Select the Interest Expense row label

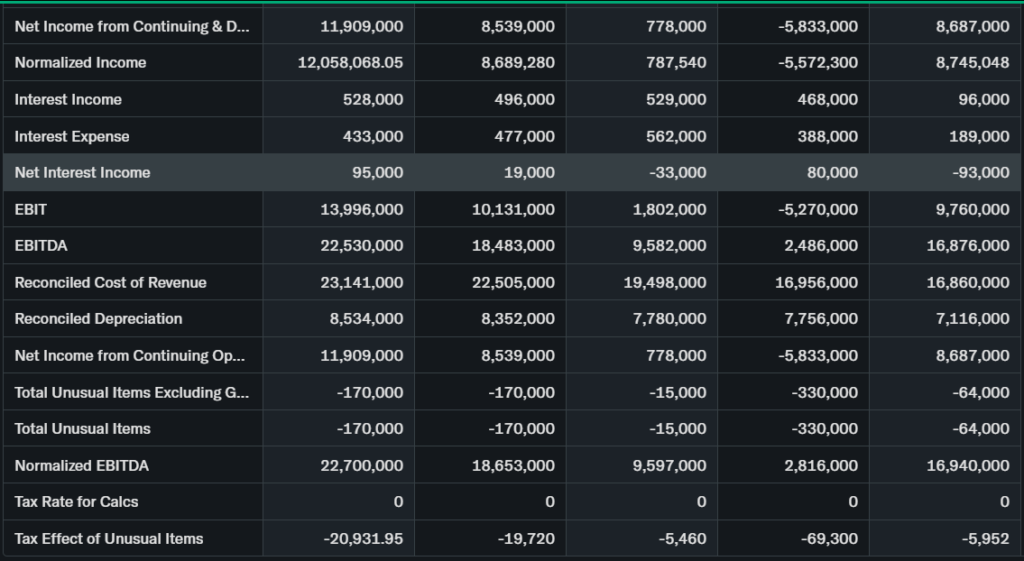point(72,137)
